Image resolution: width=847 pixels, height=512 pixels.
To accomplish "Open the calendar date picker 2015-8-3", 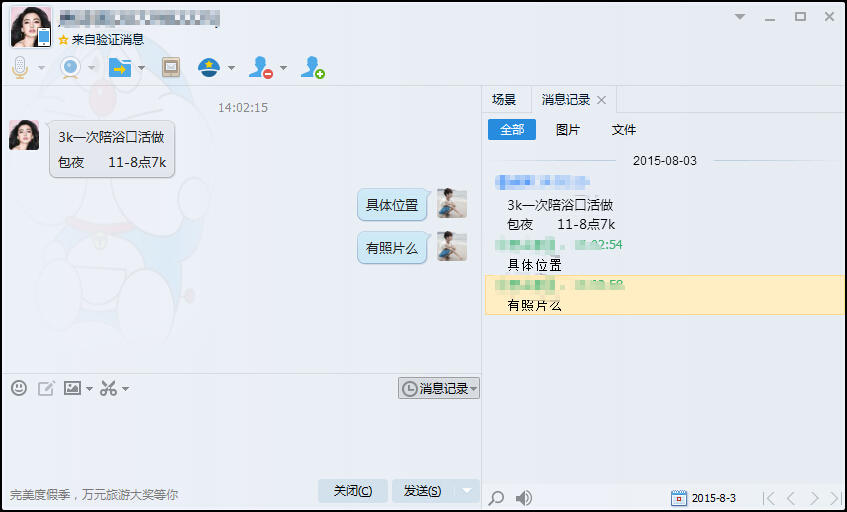I will pos(703,498).
